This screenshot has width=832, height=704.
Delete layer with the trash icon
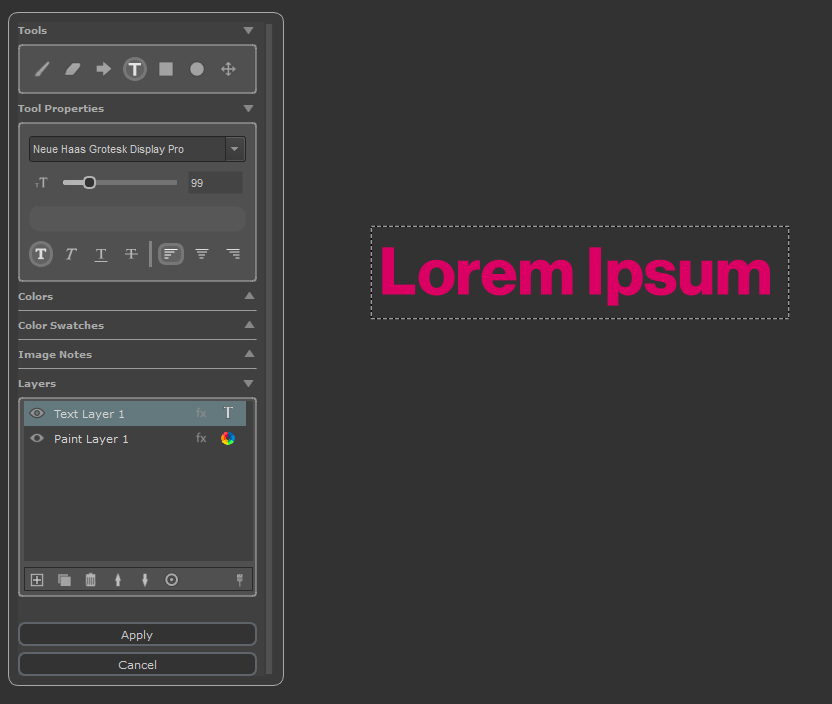tap(91, 580)
